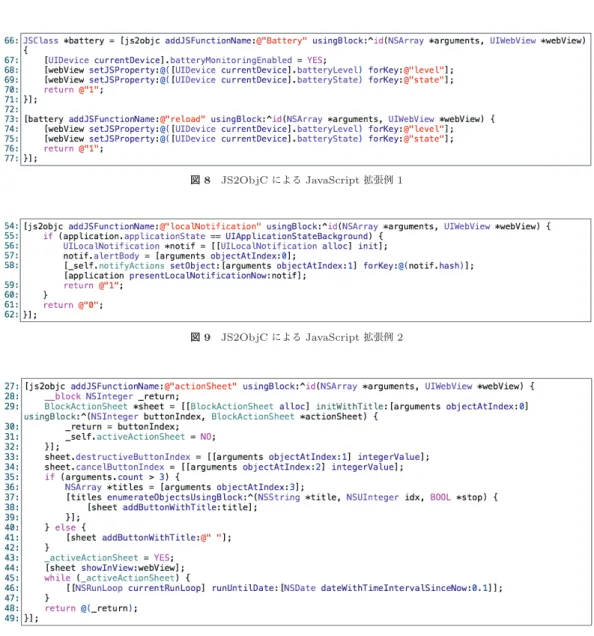Click the @"Battery" string literal
The width and height of the screenshot is (594, 636).
(282, 41)
